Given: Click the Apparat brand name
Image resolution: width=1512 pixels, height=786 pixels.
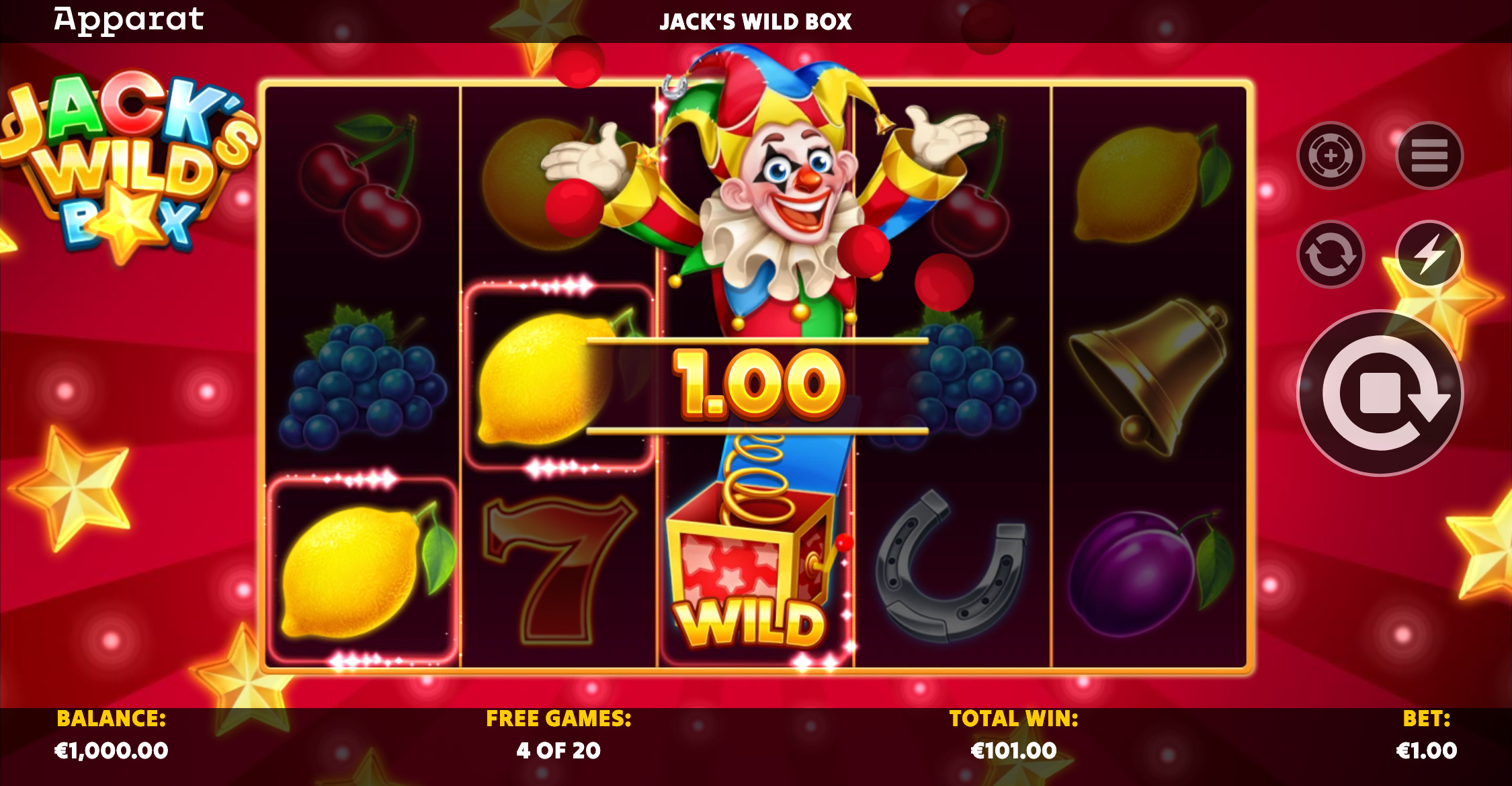Looking at the screenshot, I should click(128, 20).
